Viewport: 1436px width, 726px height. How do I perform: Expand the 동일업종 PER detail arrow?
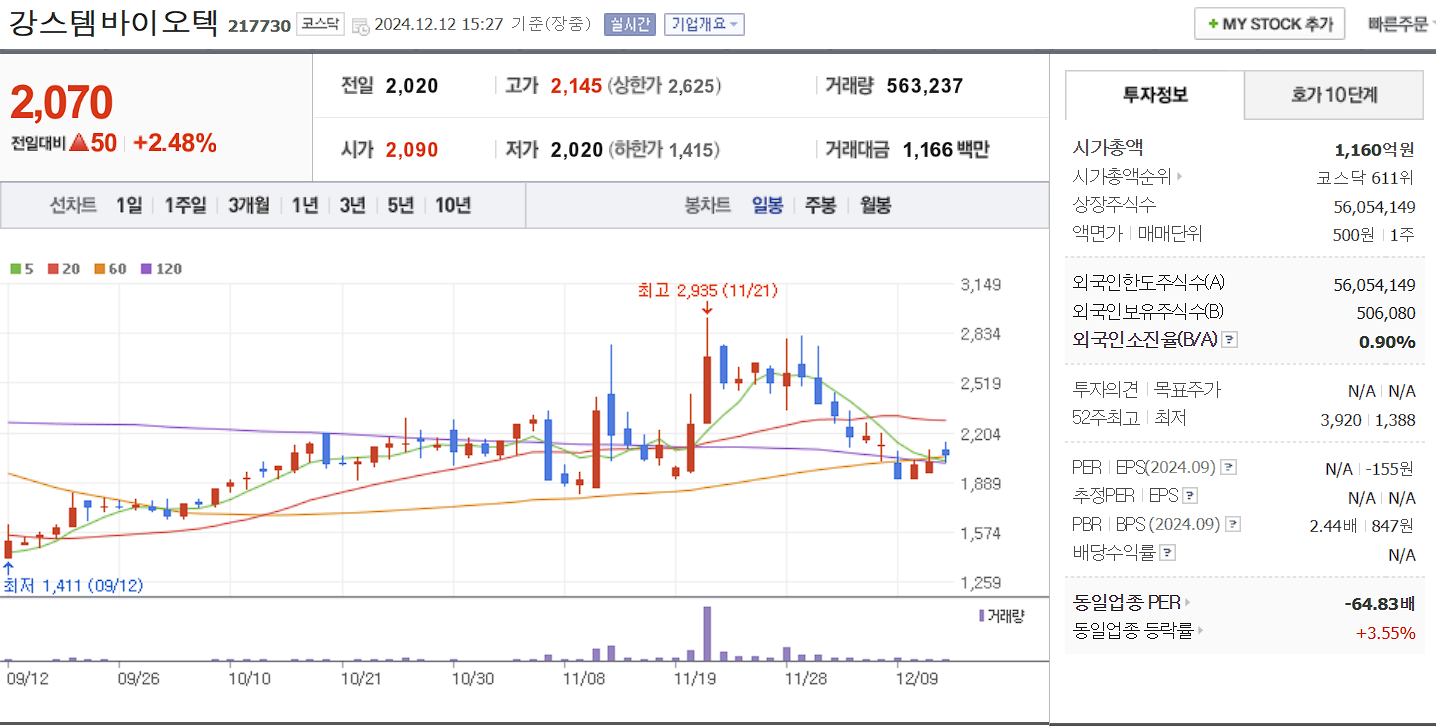coord(1187,601)
